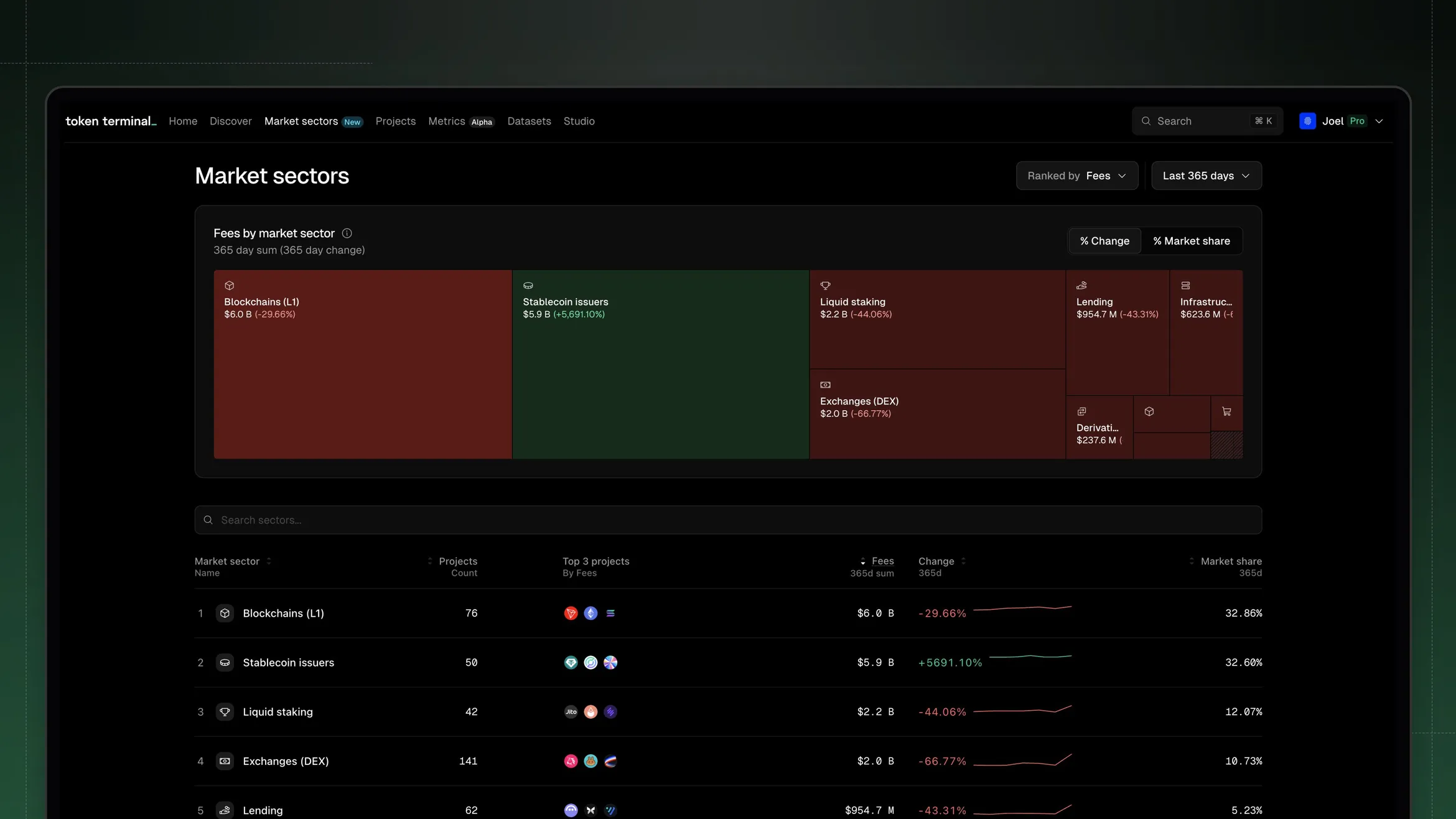
Task: Click the server icon in Infrastructure tile
Action: (1186, 286)
